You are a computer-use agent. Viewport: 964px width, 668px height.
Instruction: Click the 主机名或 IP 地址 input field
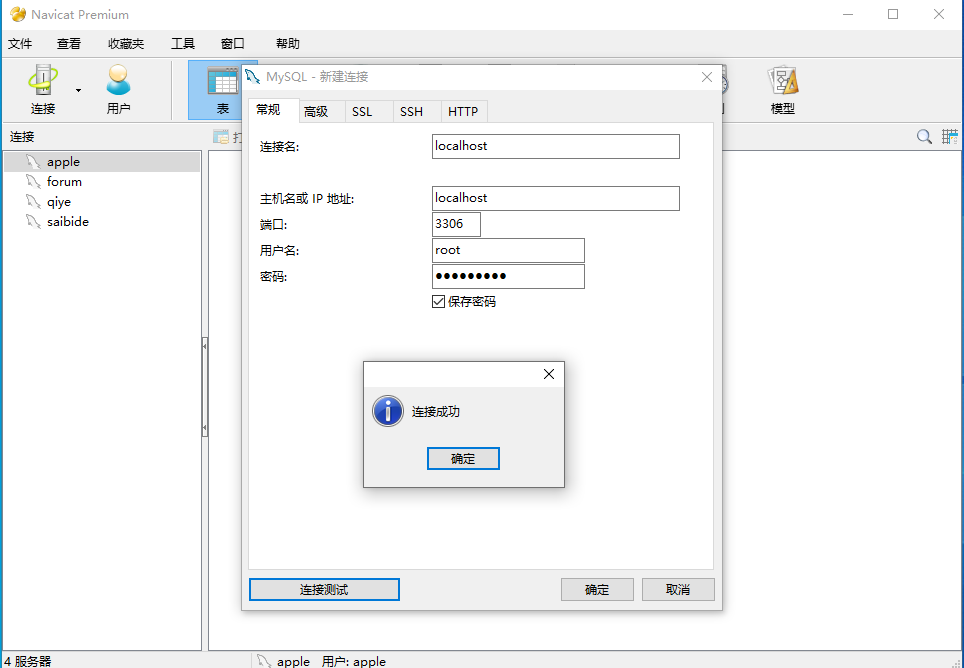click(x=556, y=198)
